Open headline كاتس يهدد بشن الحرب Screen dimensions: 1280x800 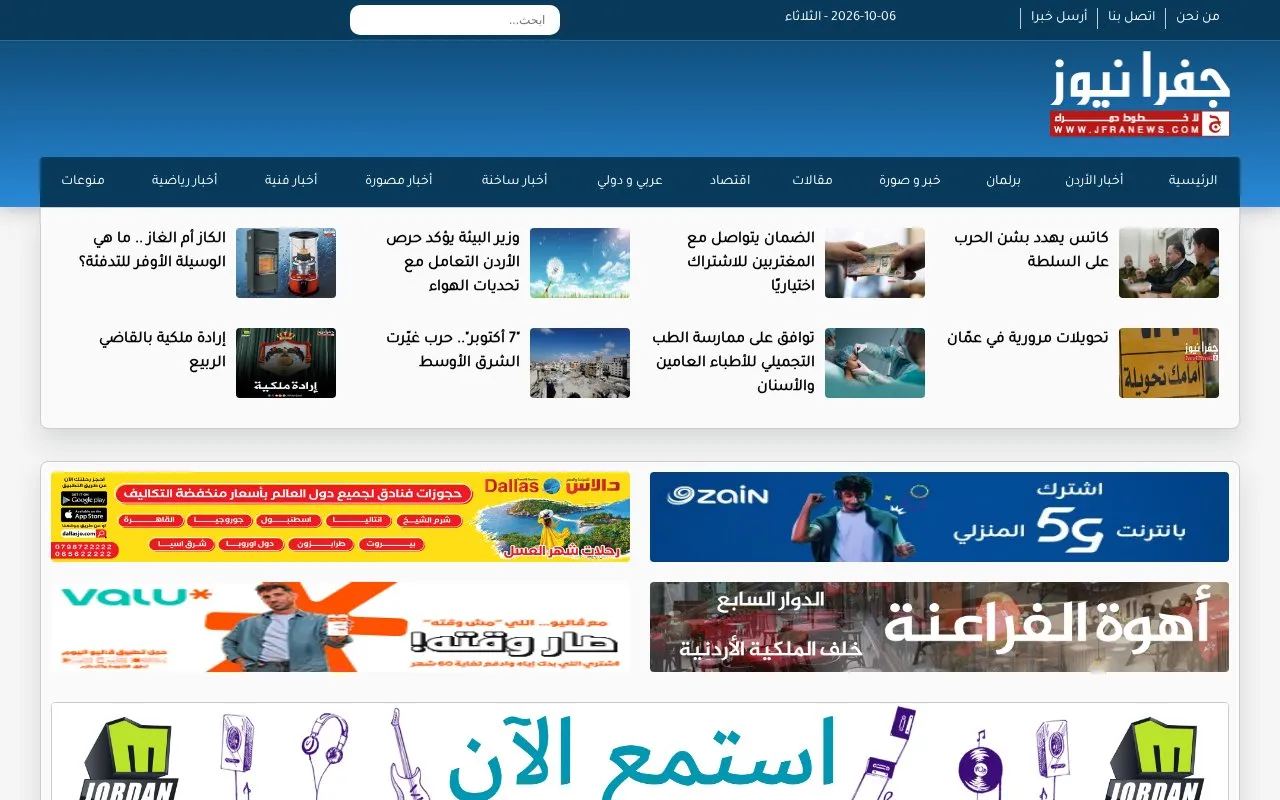(x=1031, y=250)
